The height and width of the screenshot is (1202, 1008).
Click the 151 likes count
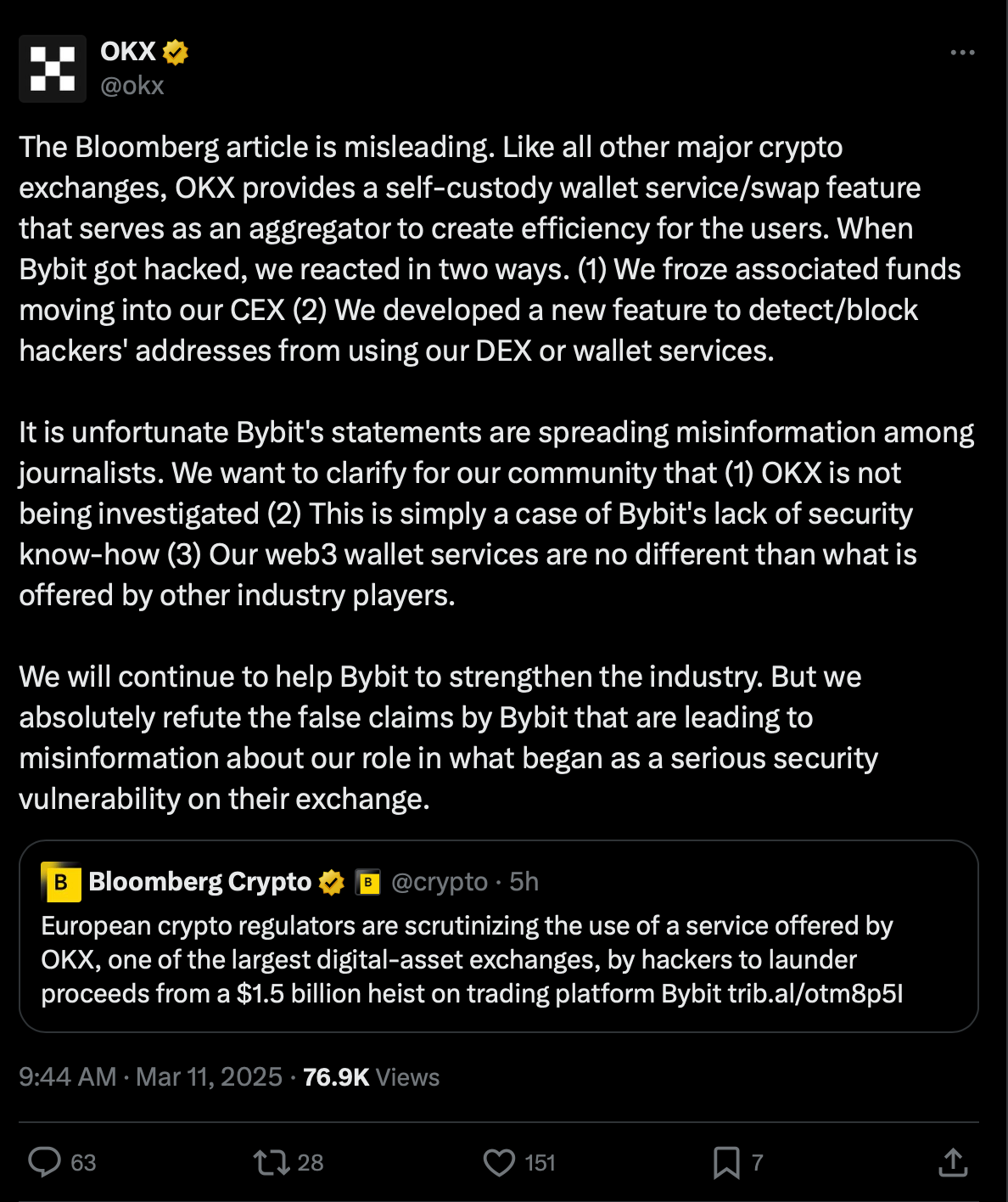pyautogui.click(x=540, y=1162)
